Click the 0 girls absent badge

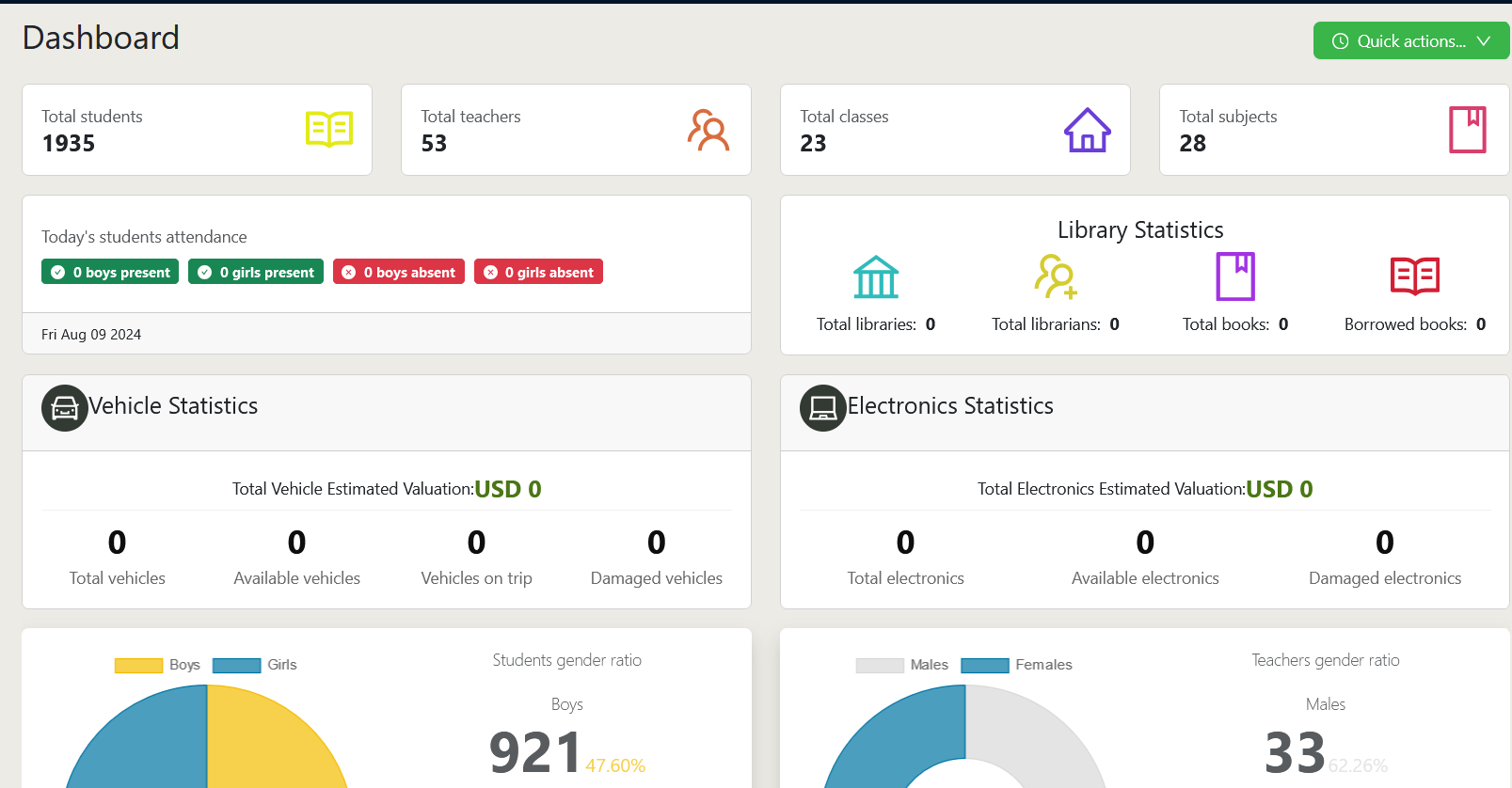pyautogui.click(x=538, y=272)
